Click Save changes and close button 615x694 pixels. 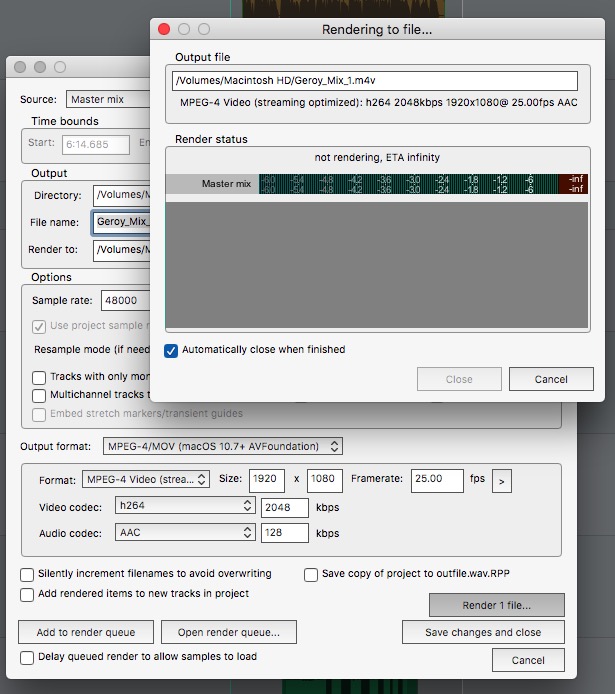[x=483, y=632]
